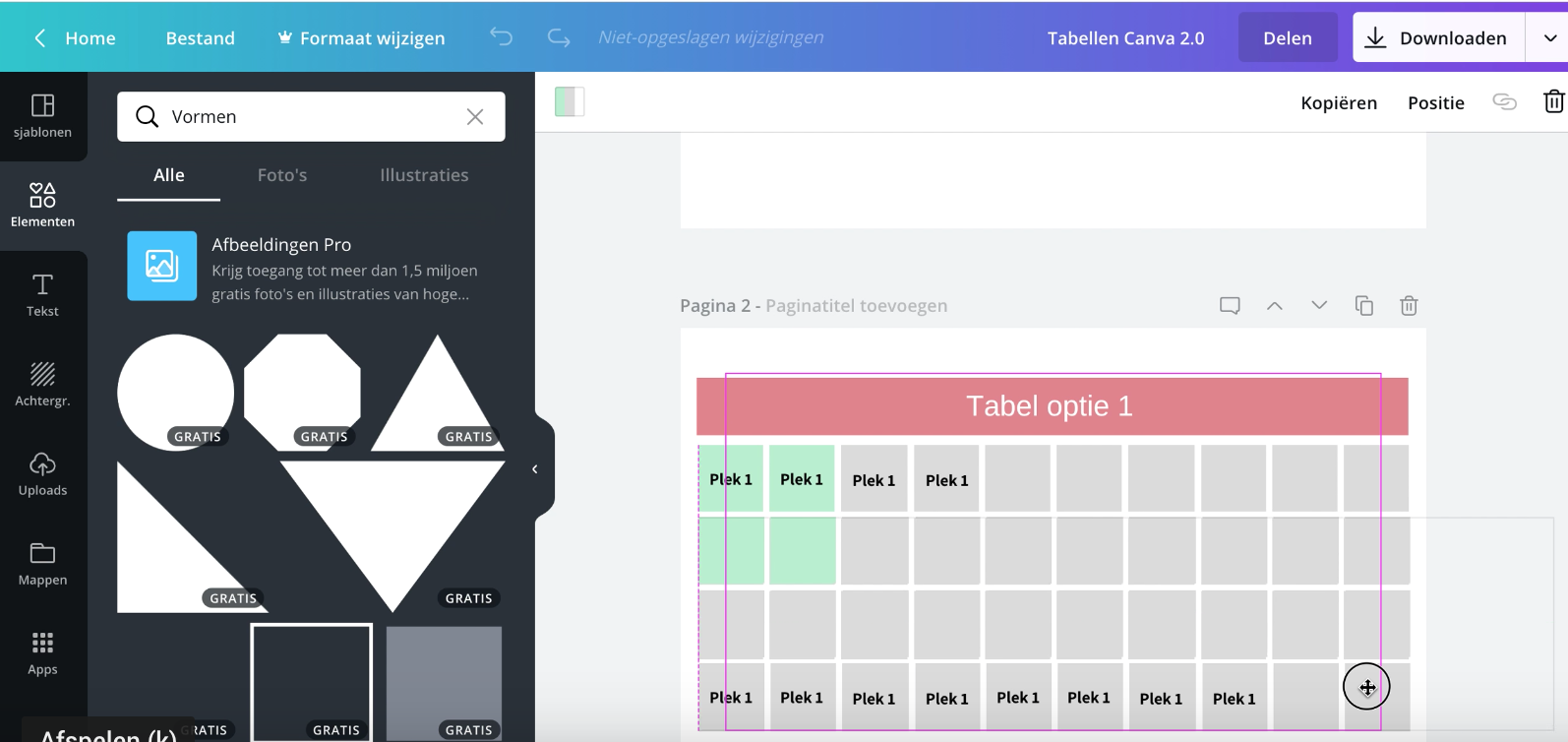Open the Apps panel
The width and height of the screenshot is (1568, 742).
point(42,653)
